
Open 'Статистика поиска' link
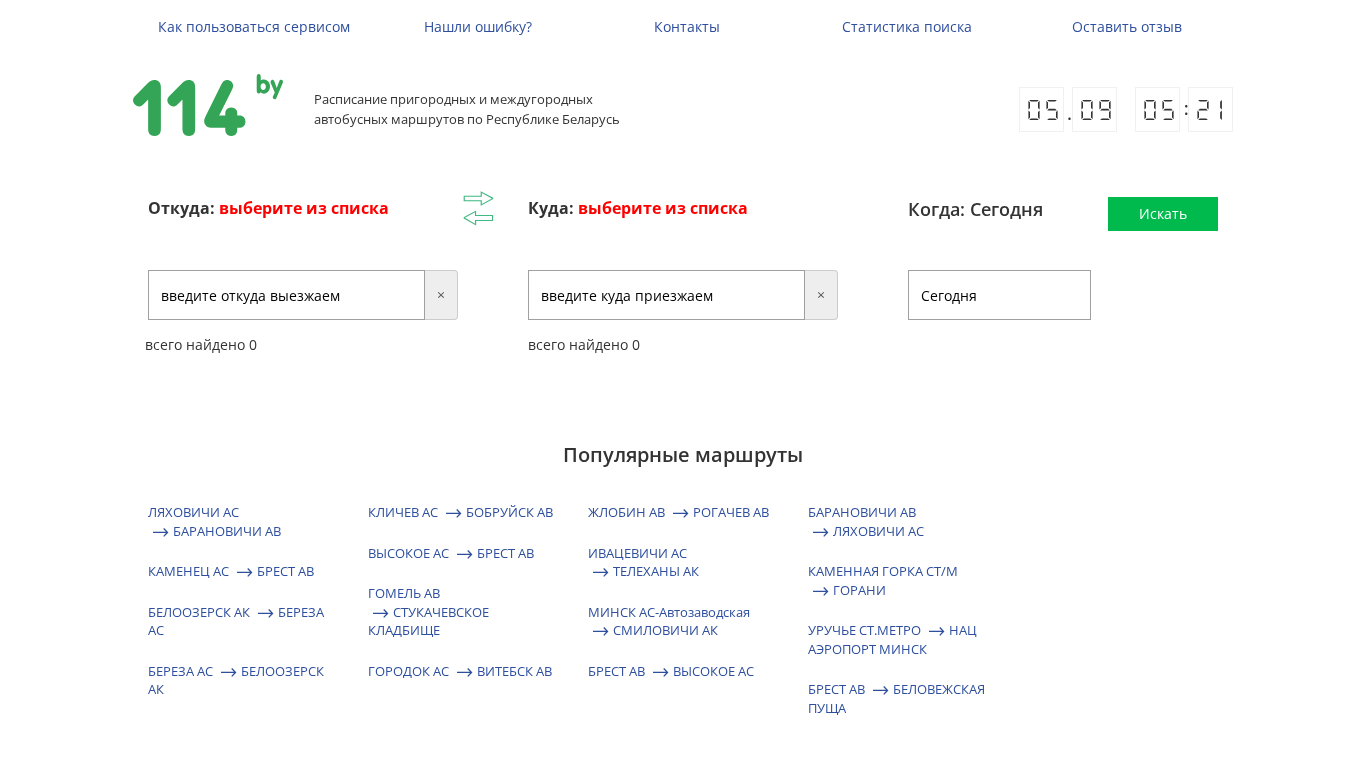[907, 27]
